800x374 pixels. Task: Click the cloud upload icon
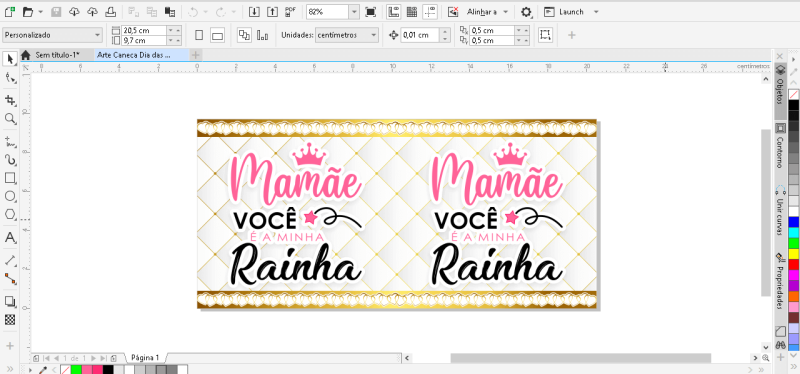click(92, 12)
